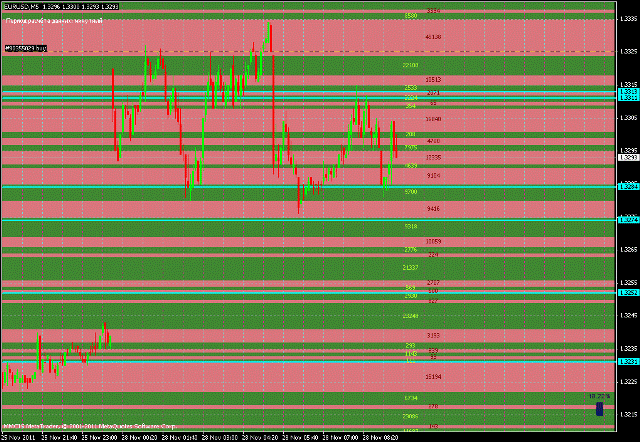Click the 28 Nov 08:20 time axis label
This screenshot has height=442, width=640.
coord(380,438)
